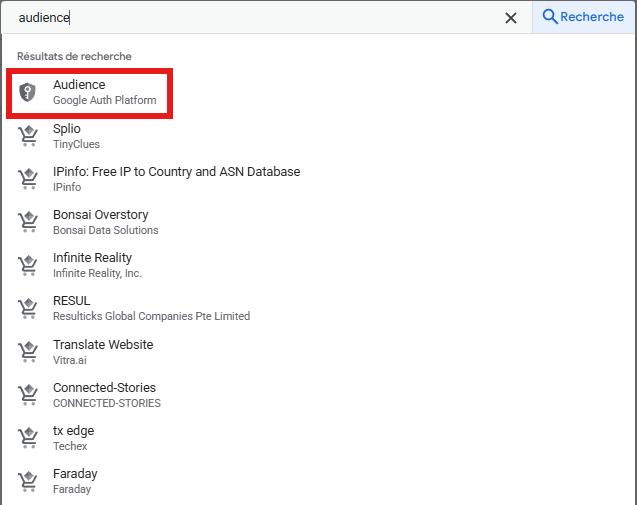Open the Bonsai Overstory result
Screen dimensions: 637x505
coord(100,215)
